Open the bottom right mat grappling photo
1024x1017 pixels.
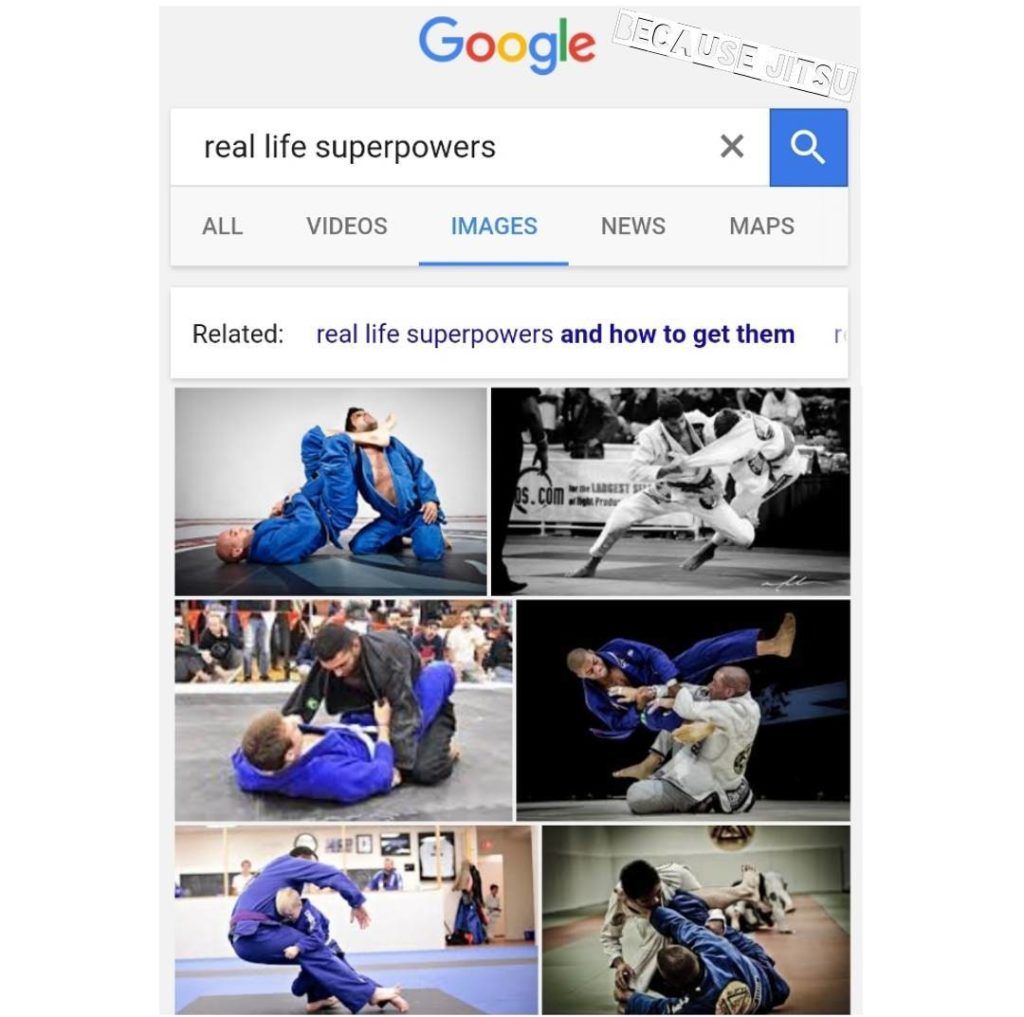(696, 920)
